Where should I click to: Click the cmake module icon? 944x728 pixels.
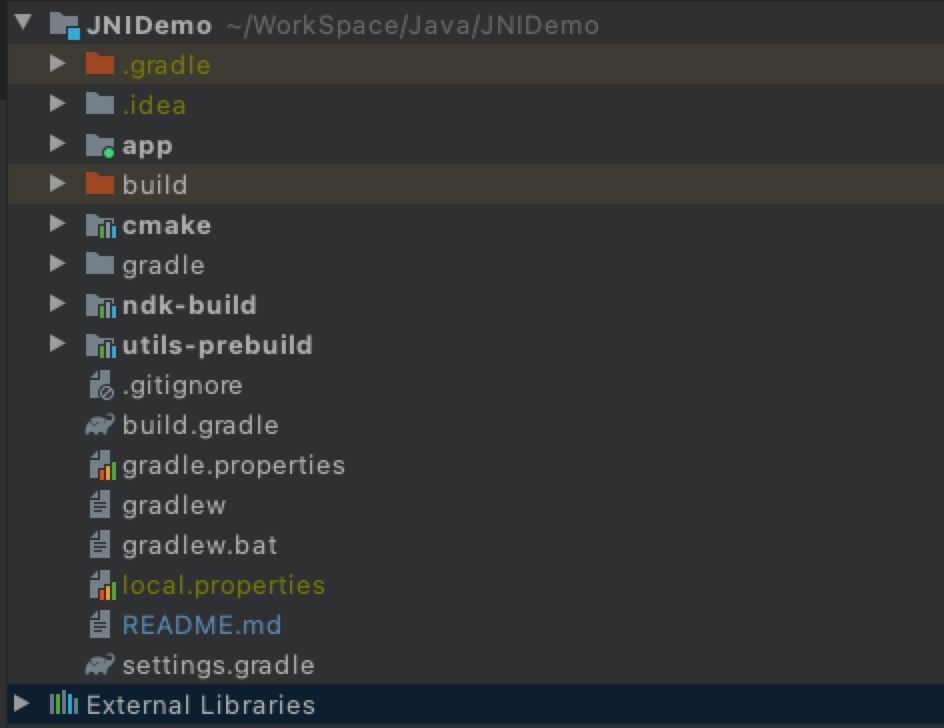pyautogui.click(x=100, y=224)
